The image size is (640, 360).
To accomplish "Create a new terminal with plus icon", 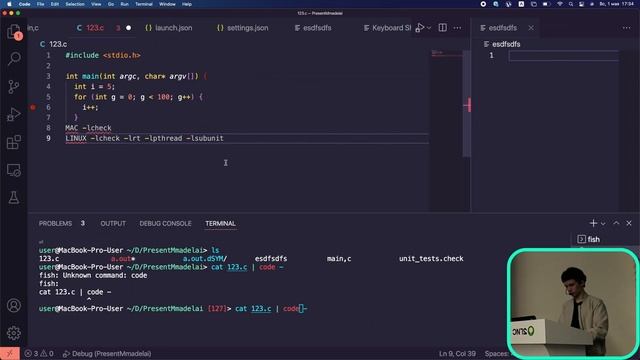I will tap(593, 223).
